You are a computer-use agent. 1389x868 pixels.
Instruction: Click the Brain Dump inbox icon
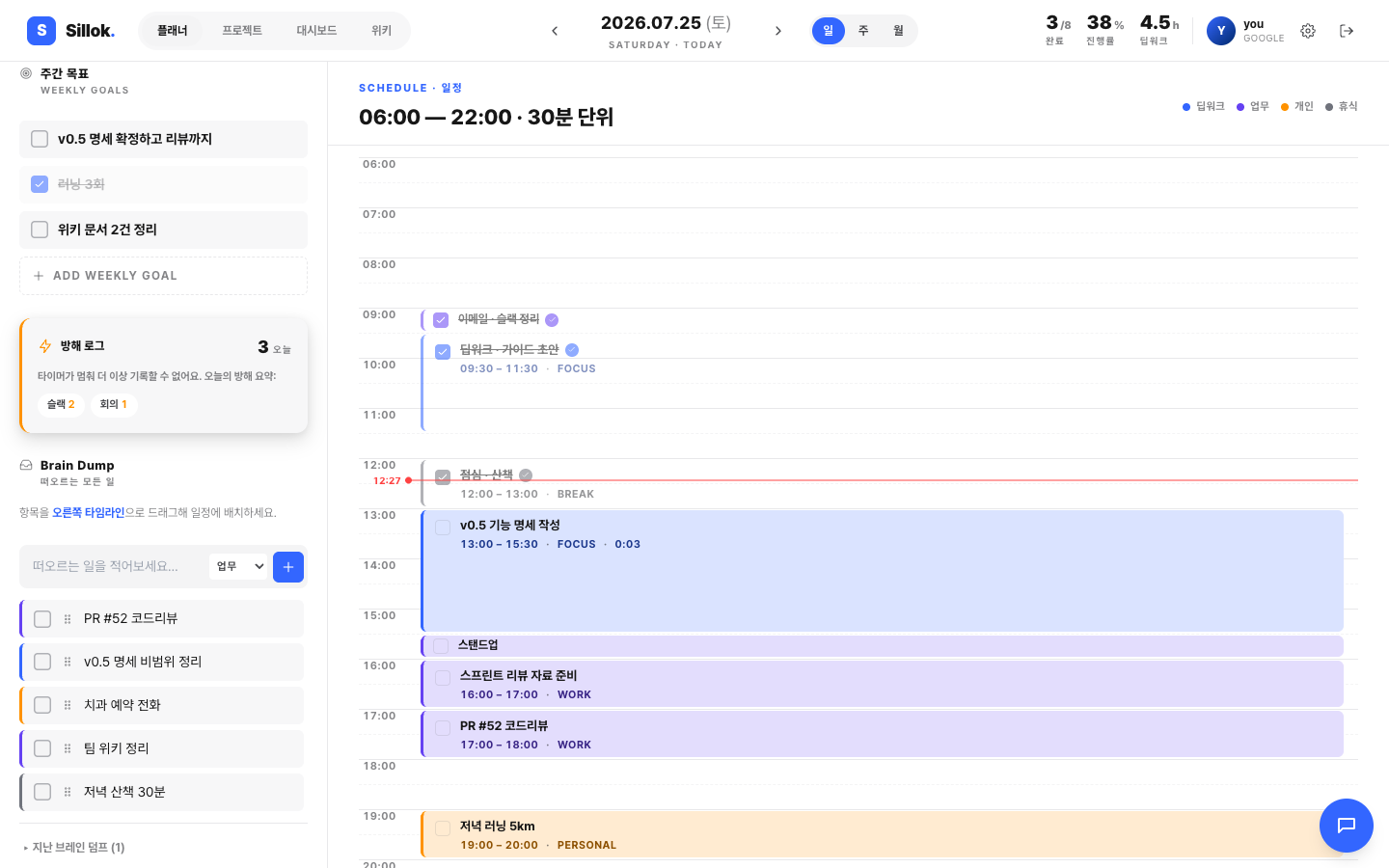(x=26, y=465)
